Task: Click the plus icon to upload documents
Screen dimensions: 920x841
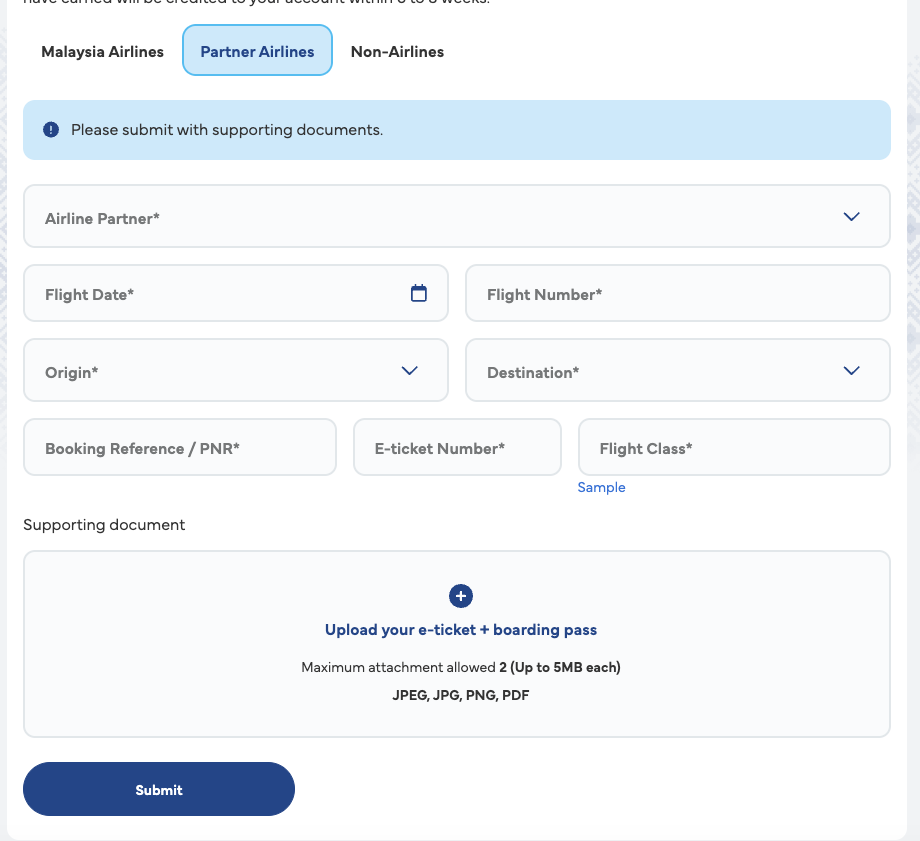Action: point(460,596)
